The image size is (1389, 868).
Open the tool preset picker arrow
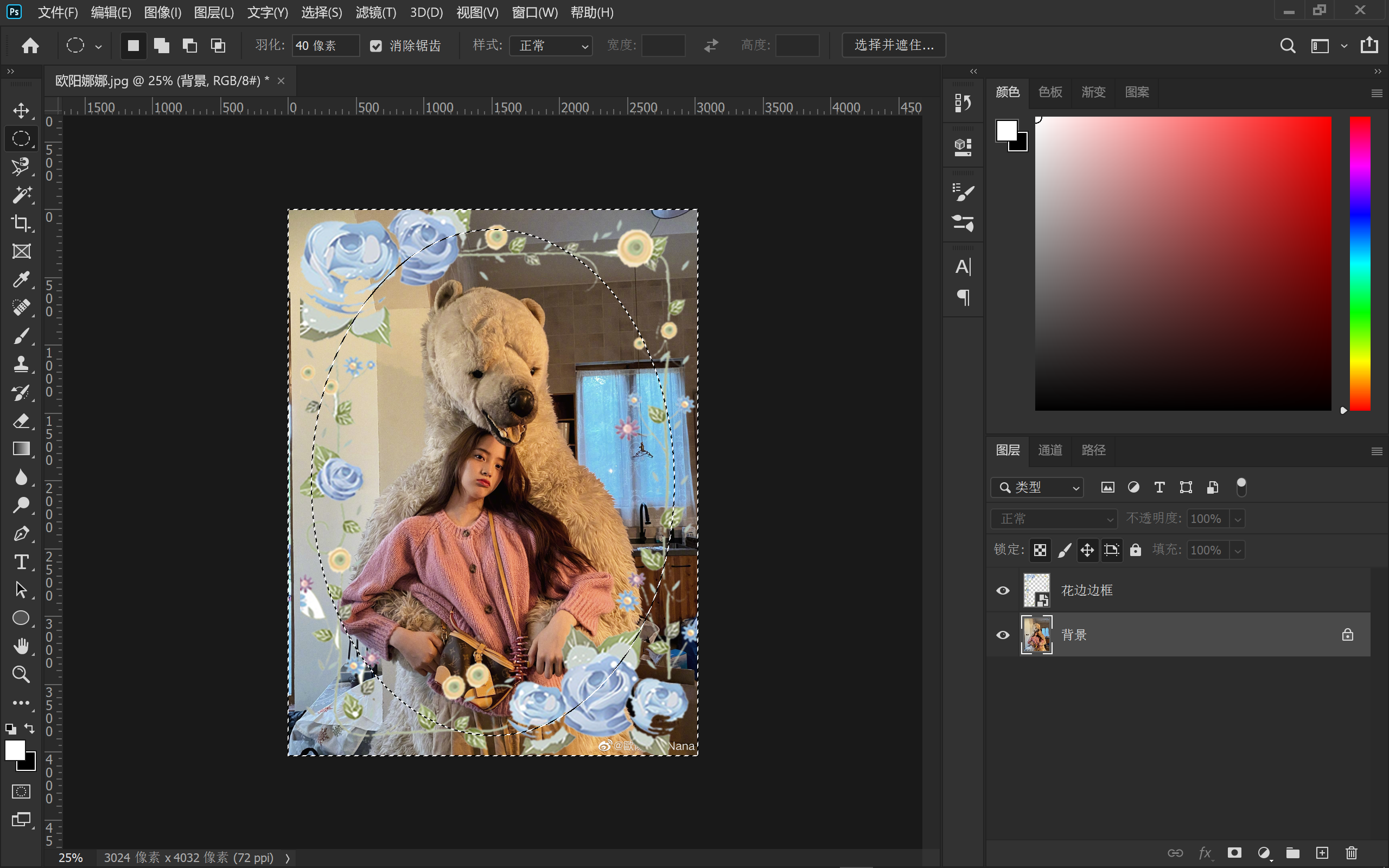[99, 46]
